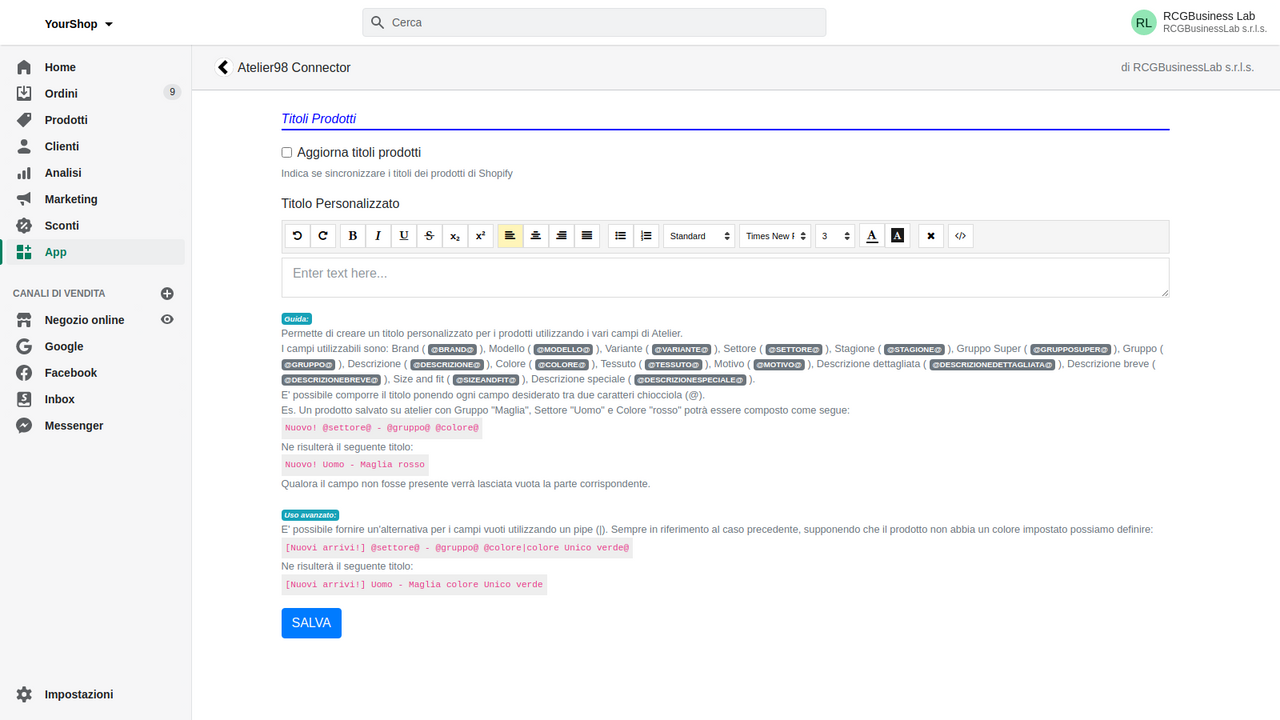
Task: Enable the Aggiorna titoli prodotti checkbox
Action: 287,153
